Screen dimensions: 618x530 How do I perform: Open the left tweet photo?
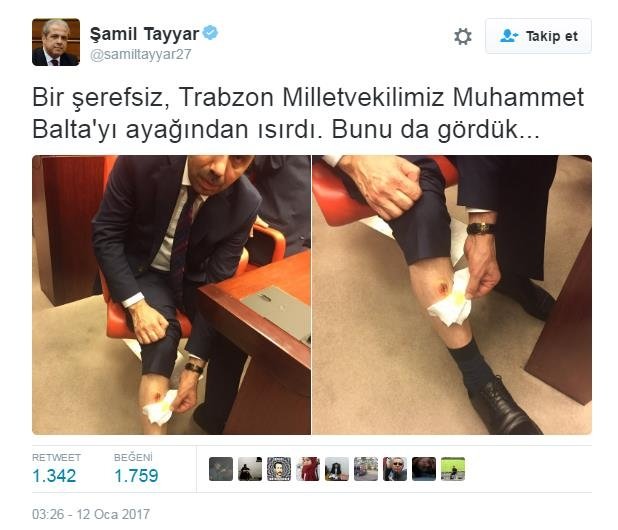click(171, 295)
